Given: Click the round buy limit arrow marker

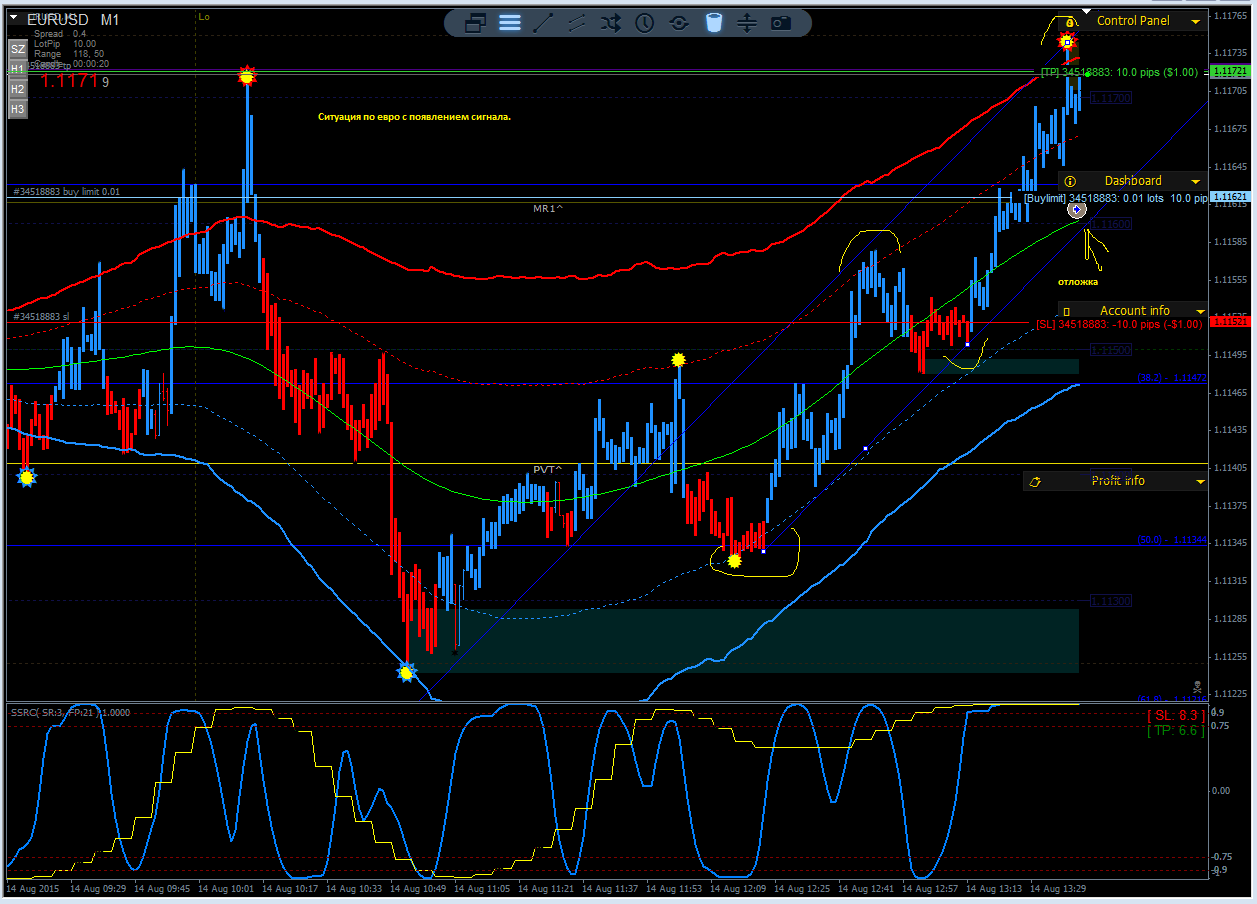Looking at the screenshot, I should tap(1076, 209).
